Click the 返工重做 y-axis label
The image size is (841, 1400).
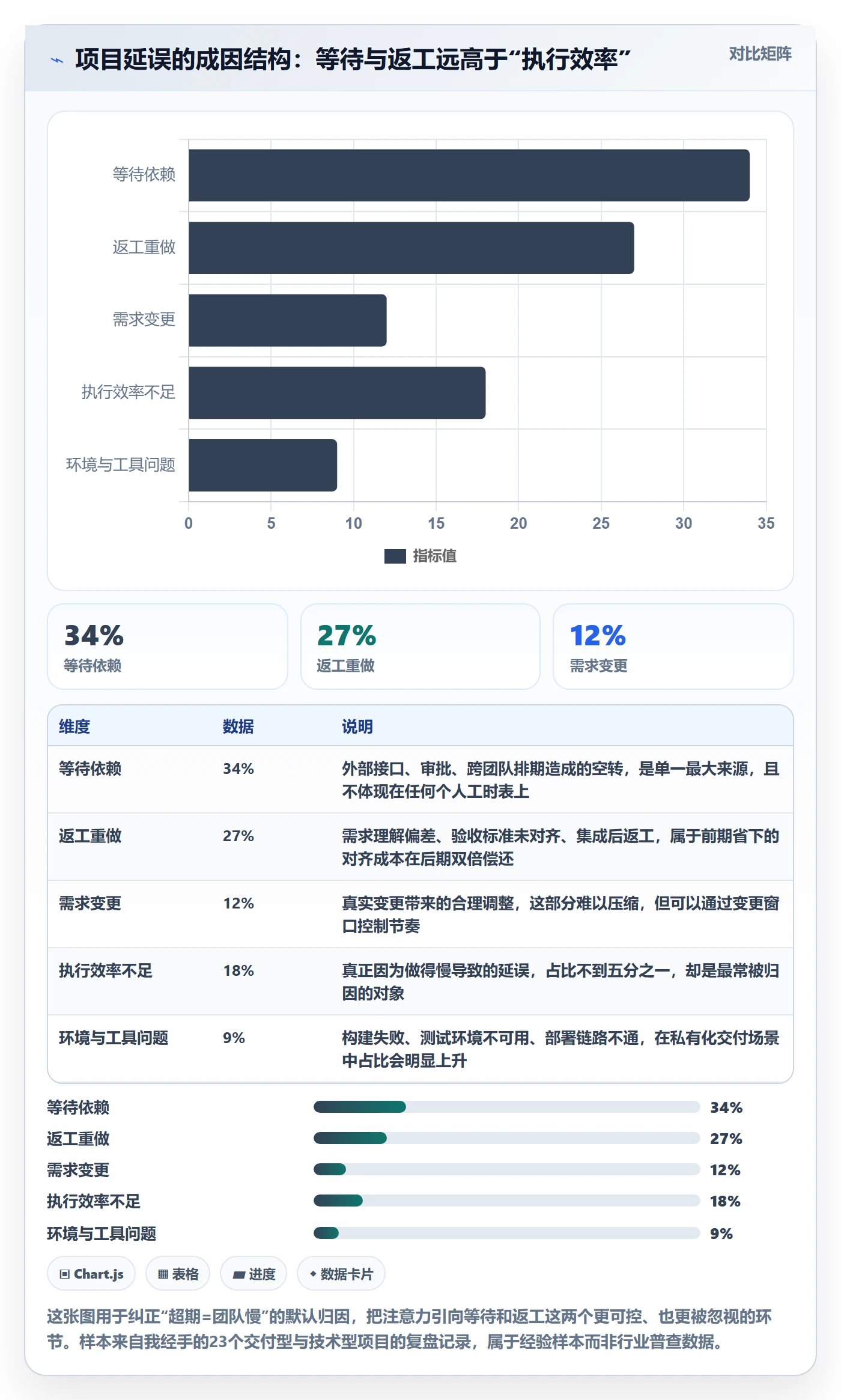144,248
